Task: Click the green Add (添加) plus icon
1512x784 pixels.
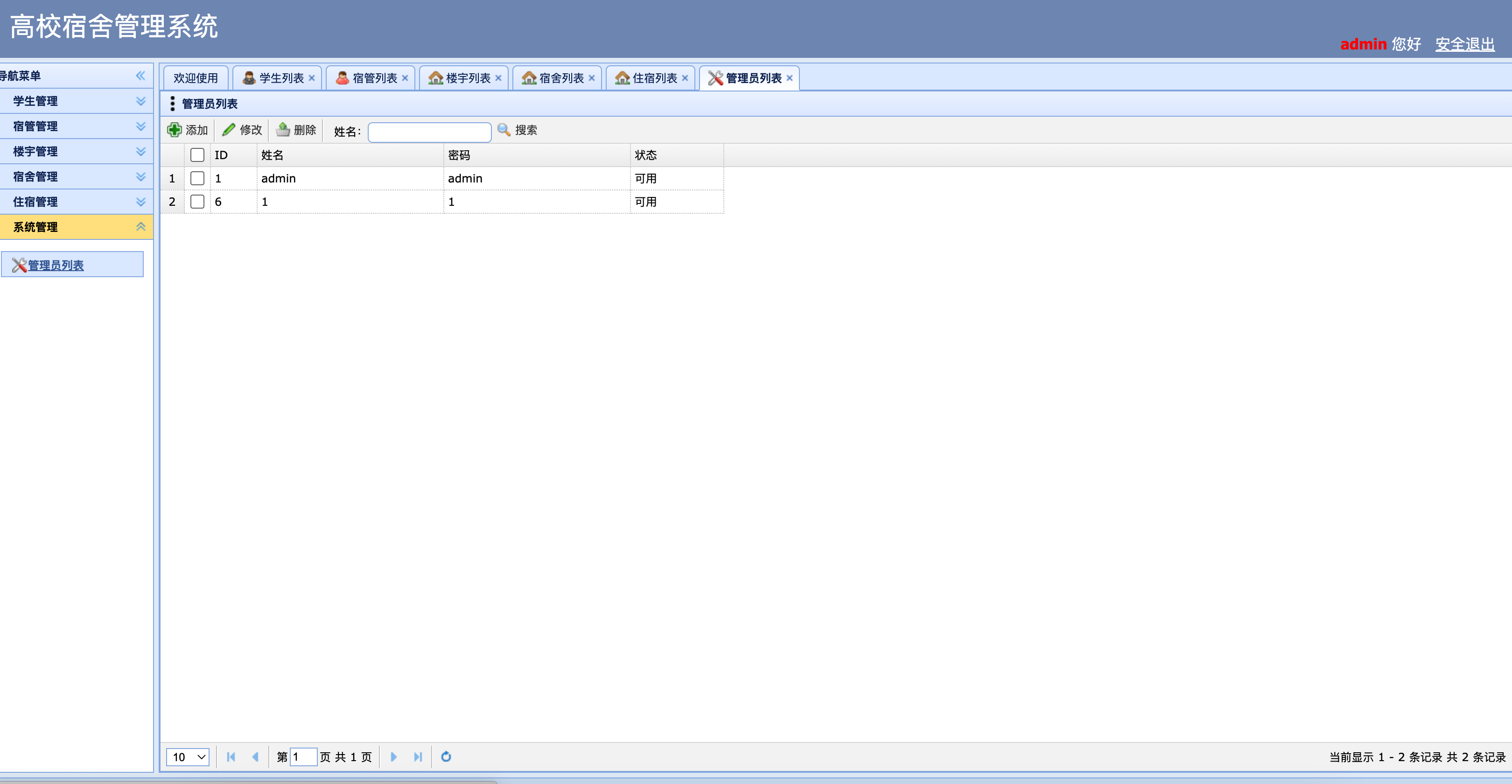Action: (x=175, y=130)
